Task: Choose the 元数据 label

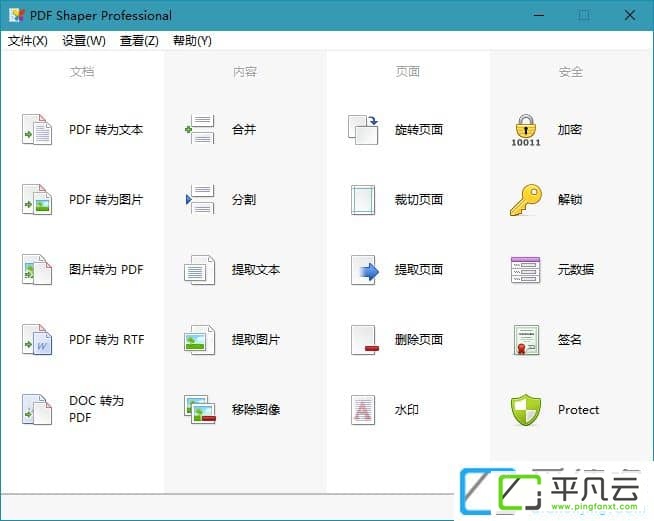Action: (576, 270)
